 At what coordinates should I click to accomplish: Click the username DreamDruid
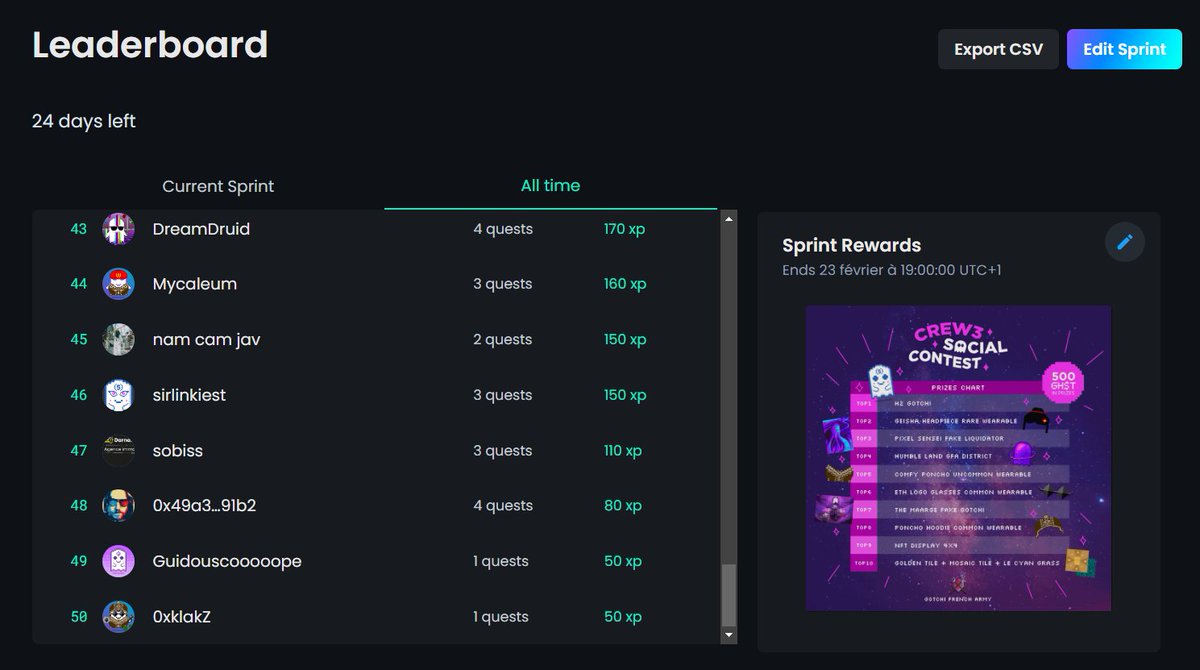tap(201, 229)
